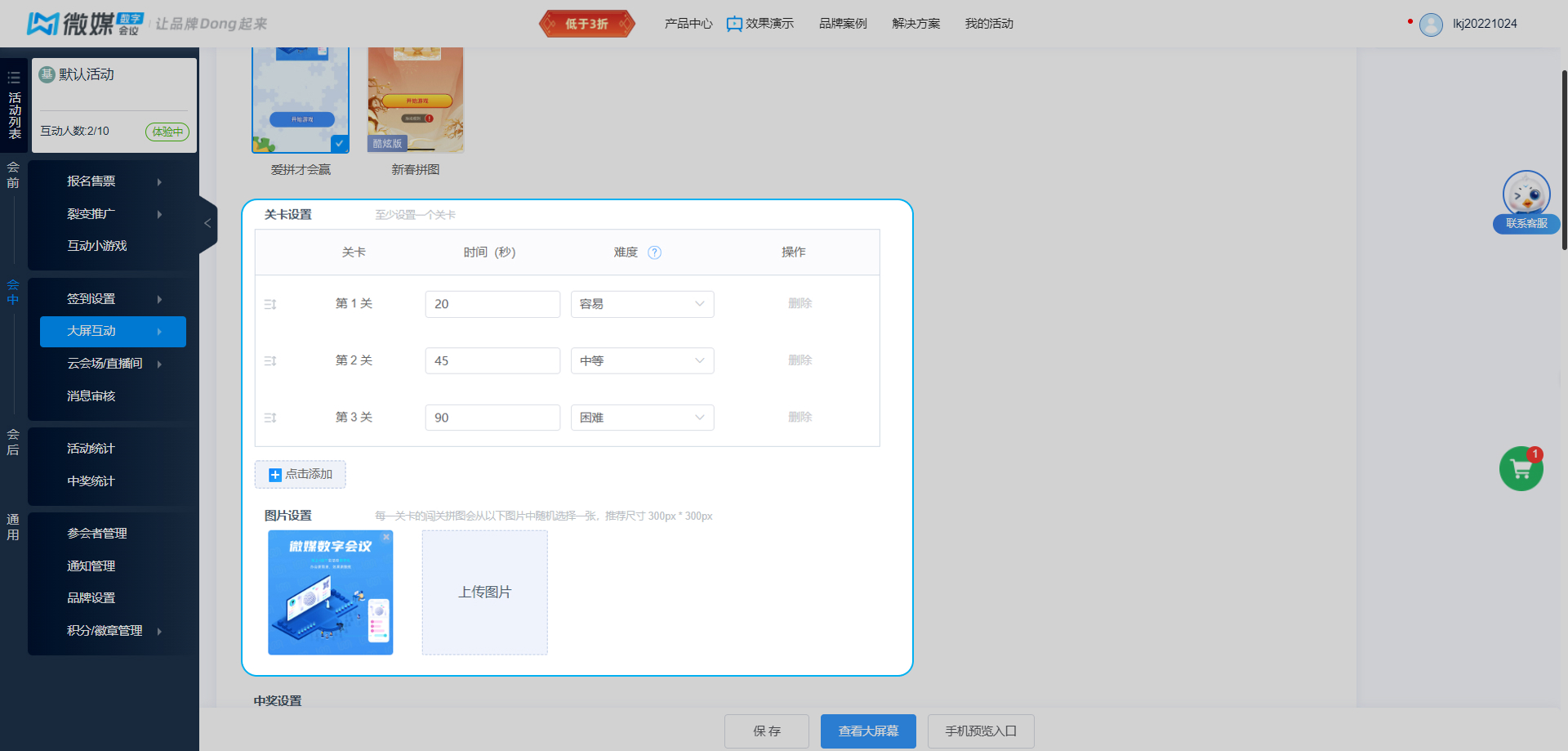Open 产品中心 in the top navigation

[x=688, y=24]
